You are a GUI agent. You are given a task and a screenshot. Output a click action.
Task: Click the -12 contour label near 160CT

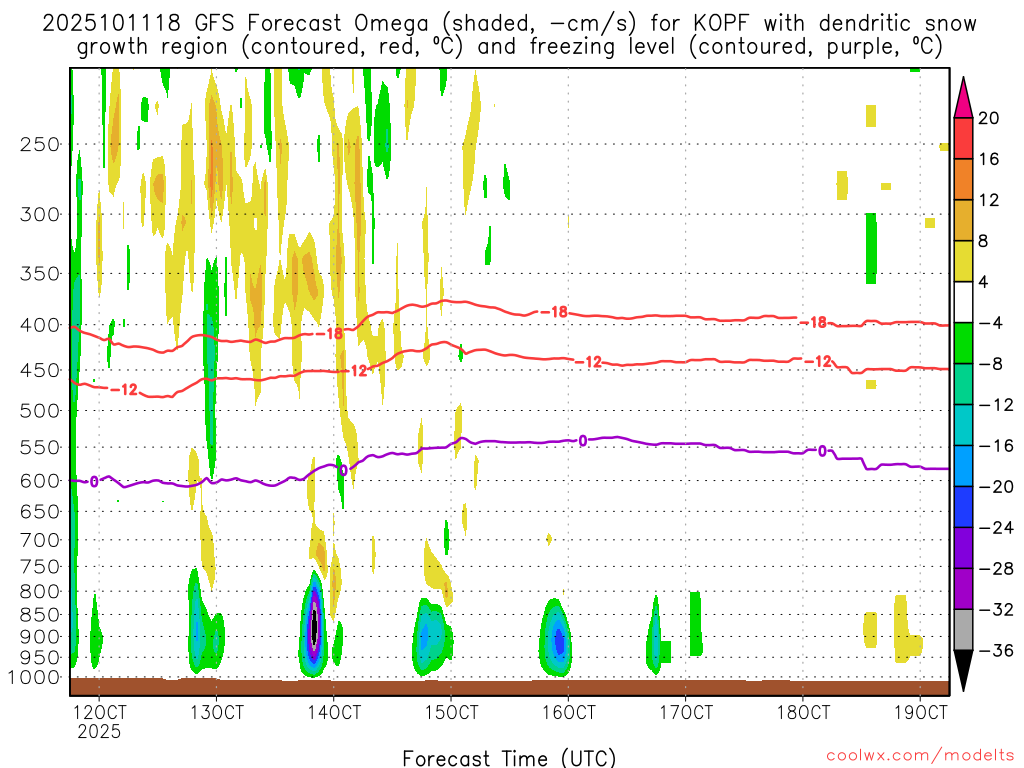[588, 362]
